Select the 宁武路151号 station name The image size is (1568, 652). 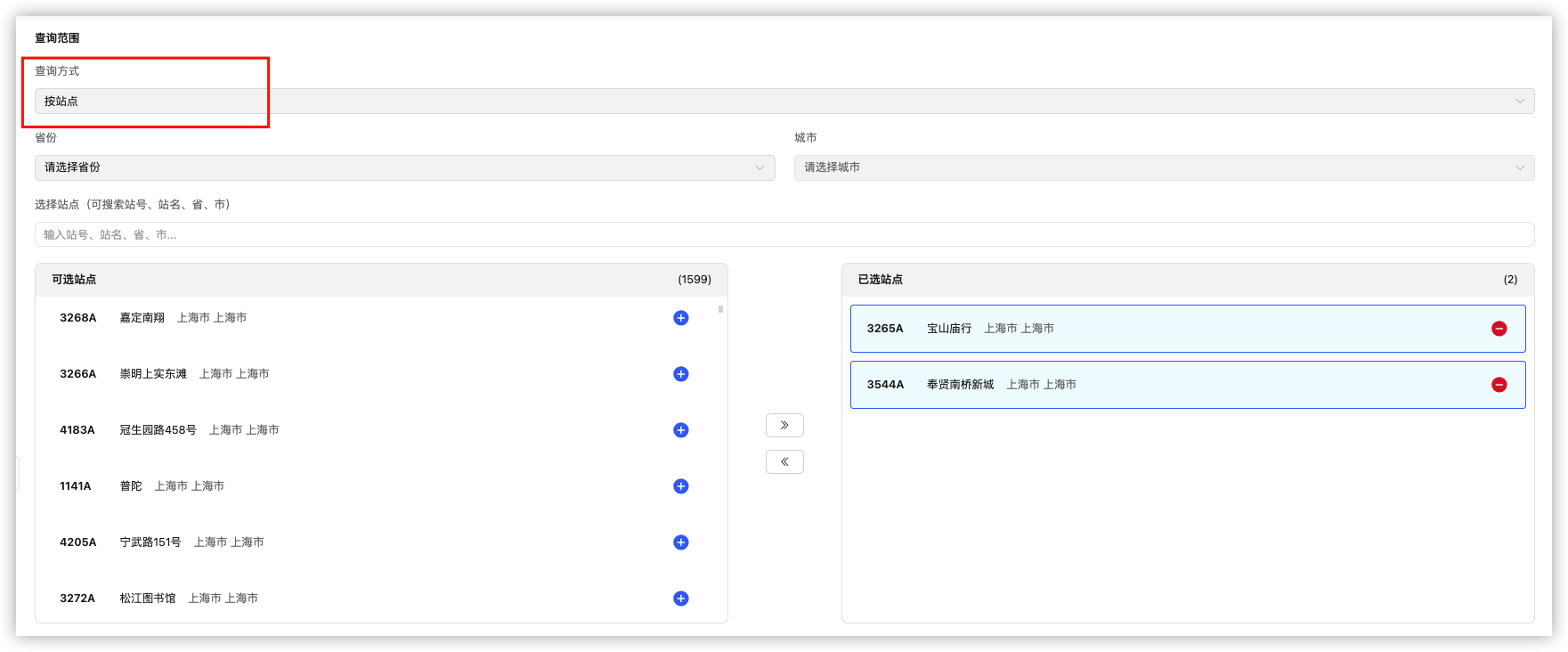pyautogui.click(x=150, y=542)
